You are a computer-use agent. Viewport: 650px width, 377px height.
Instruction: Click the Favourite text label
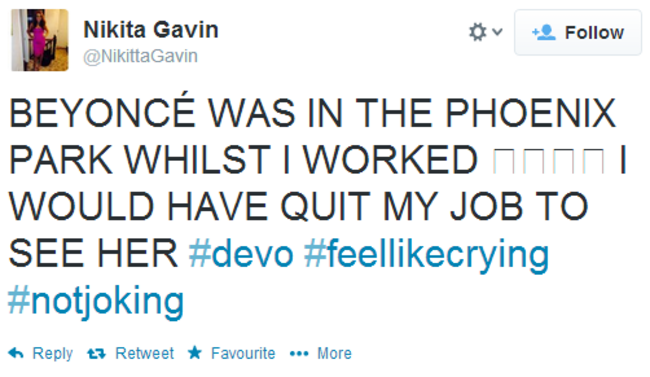coord(243,353)
